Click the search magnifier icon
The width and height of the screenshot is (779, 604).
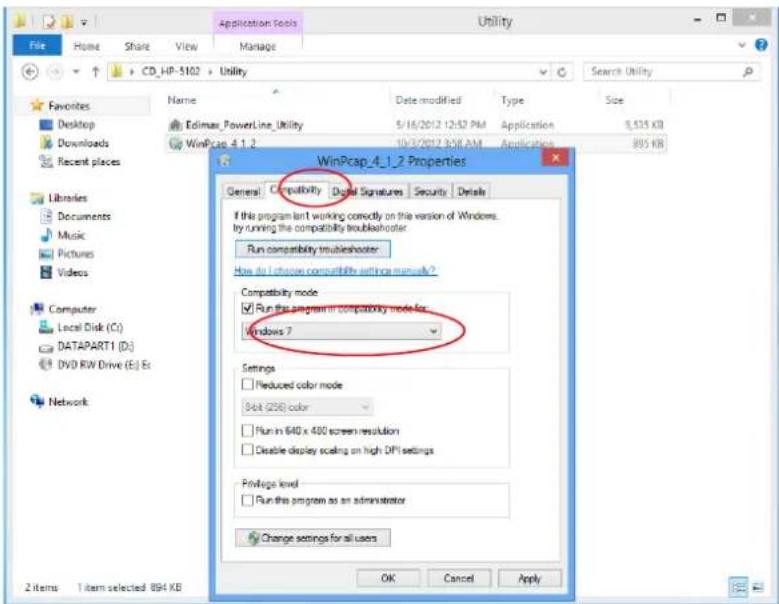(x=748, y=72)
